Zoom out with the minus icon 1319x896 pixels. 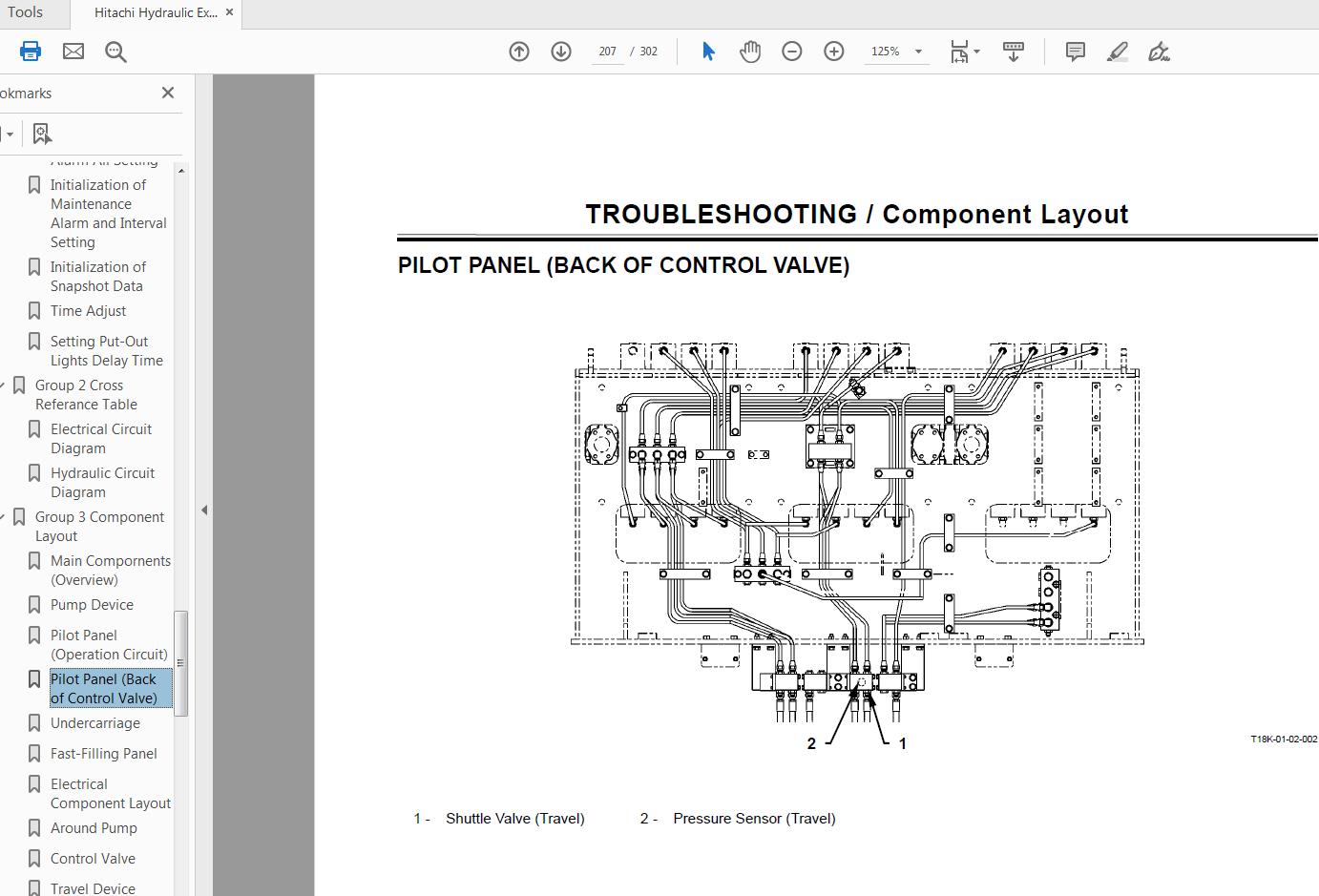click(x=792, y=52)
